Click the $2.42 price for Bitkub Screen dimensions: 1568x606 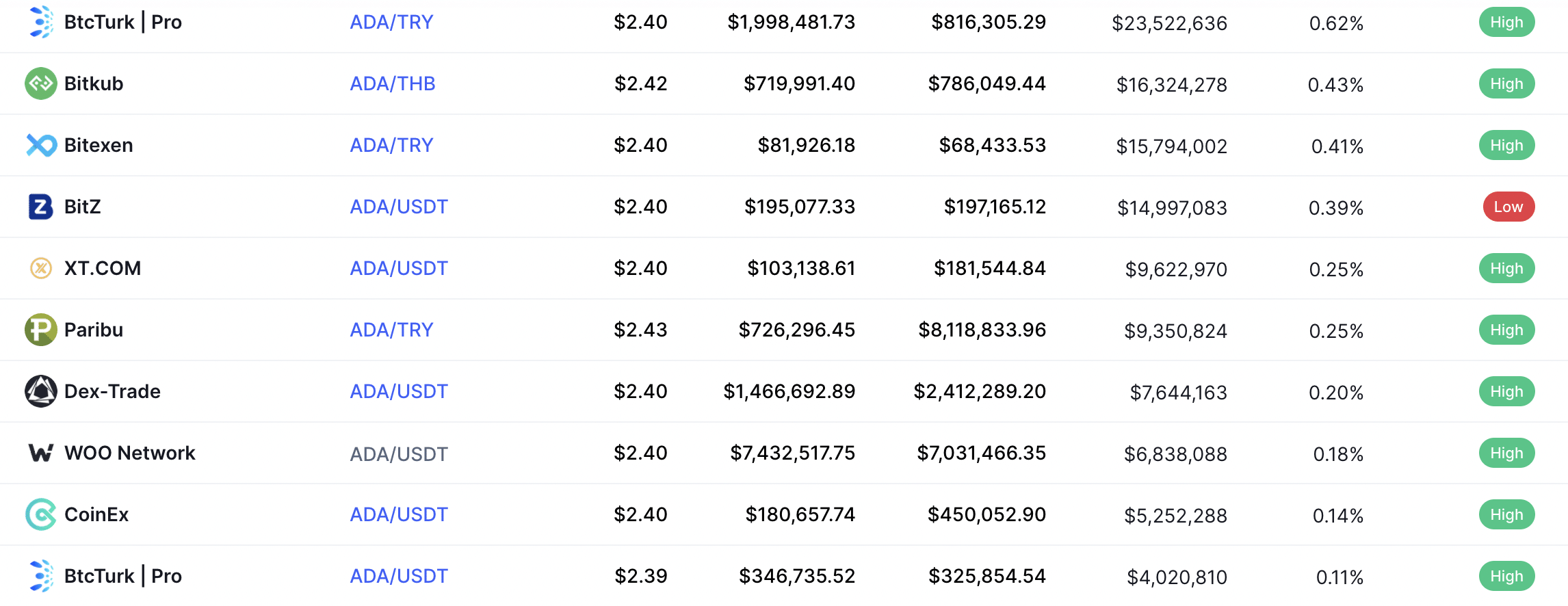[x=640, y=83]
